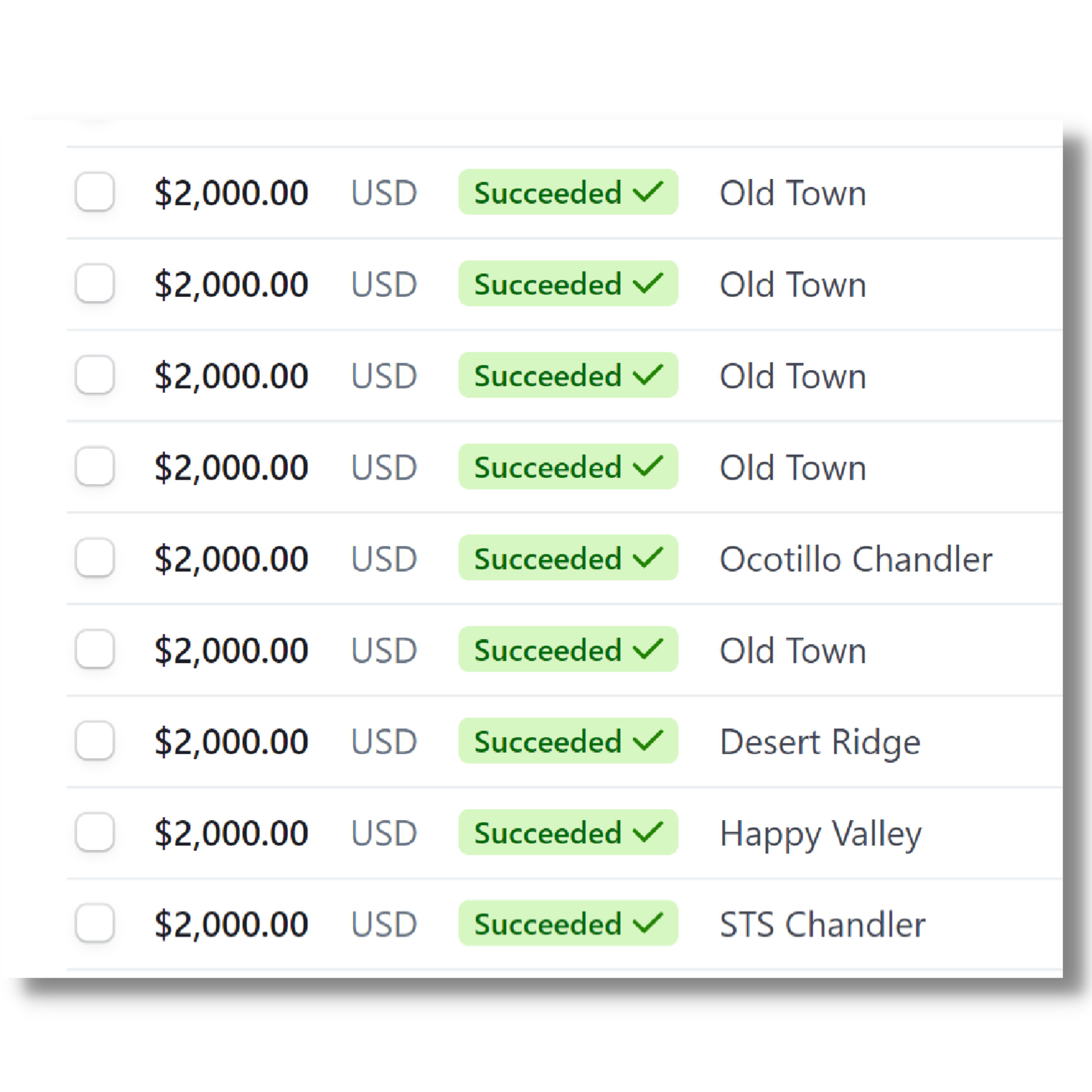Click Succeeded badge above Ocotillo Chandler row
This screenshot has width=1092, height=1092.
coord(568,466)
